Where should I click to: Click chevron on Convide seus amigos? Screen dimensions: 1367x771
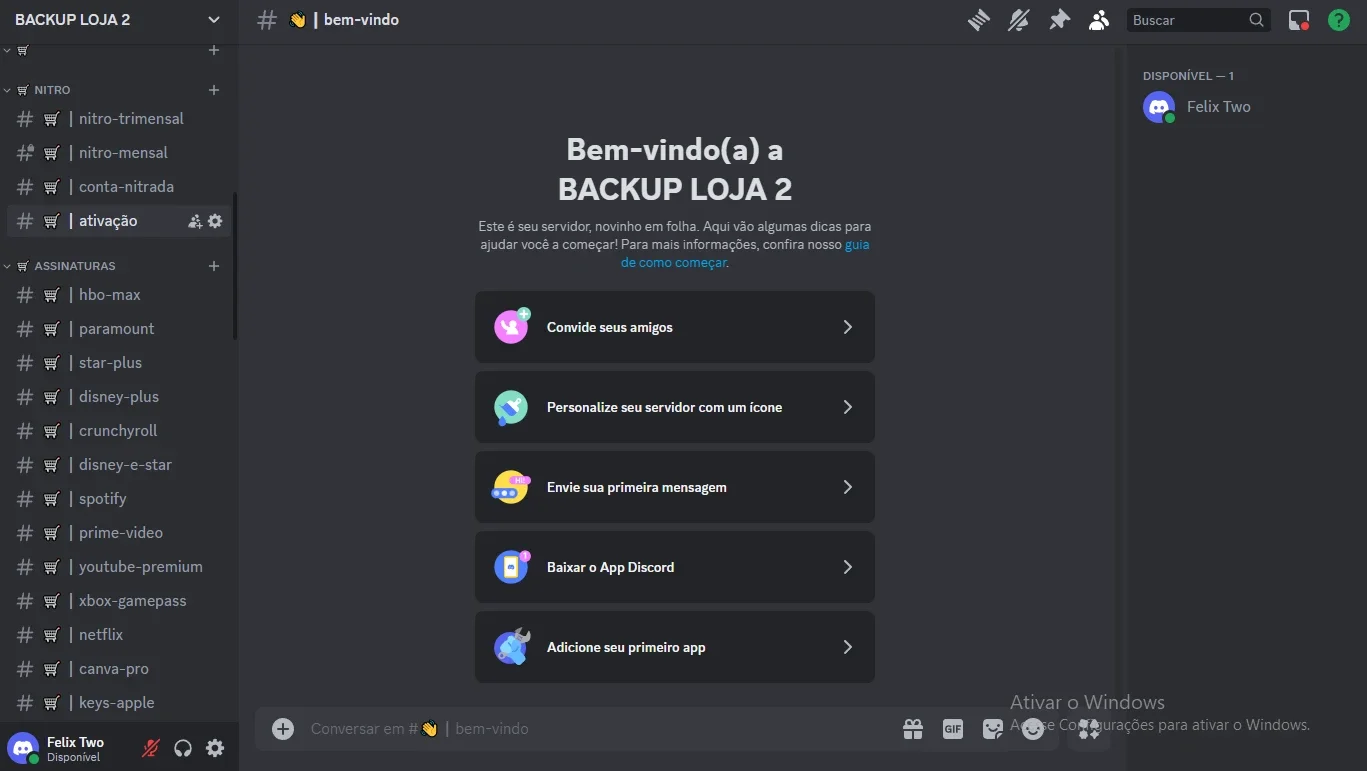point(848,327)
